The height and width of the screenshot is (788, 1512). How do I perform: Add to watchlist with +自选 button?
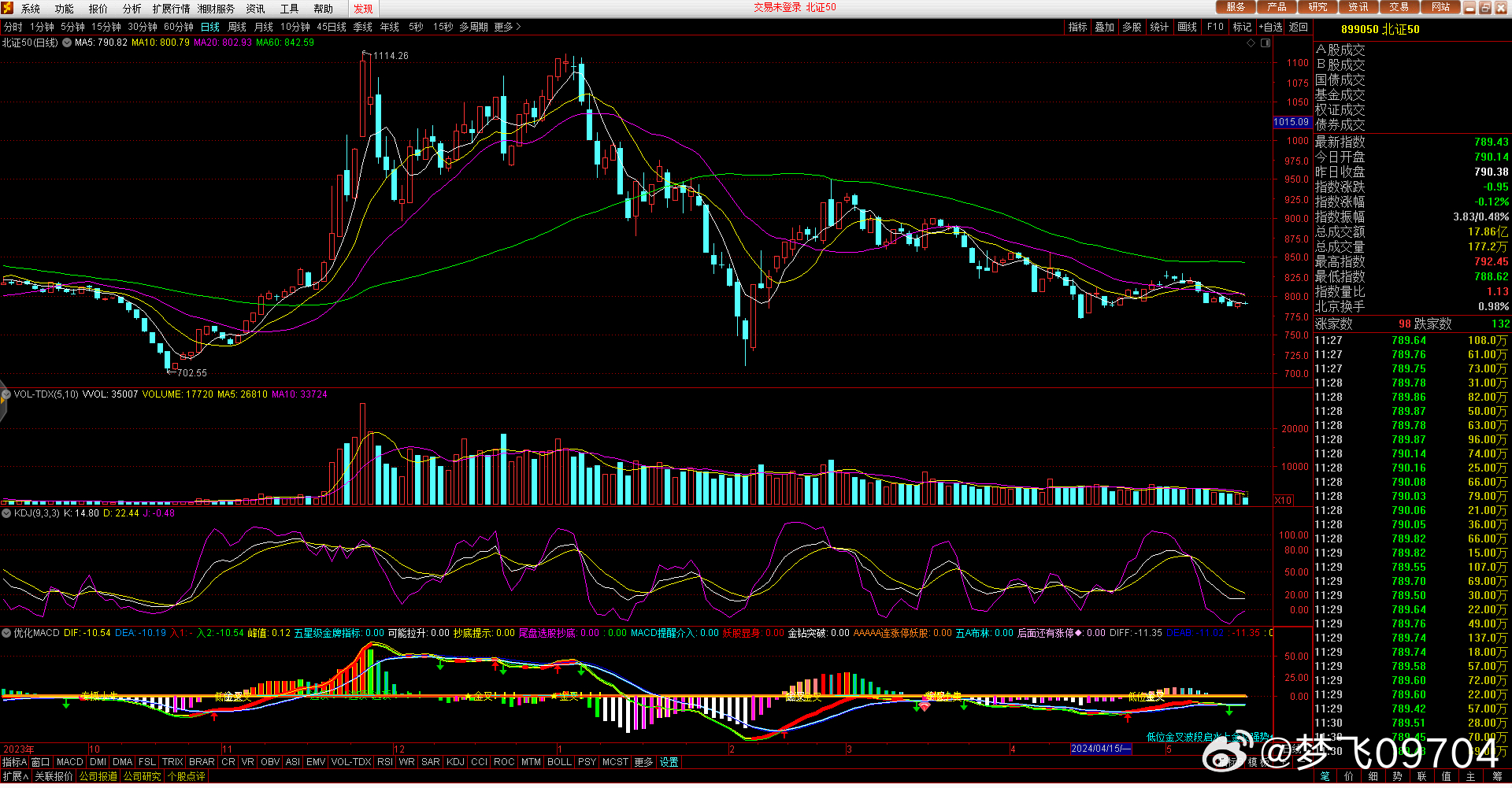[x=1270, y=27]
